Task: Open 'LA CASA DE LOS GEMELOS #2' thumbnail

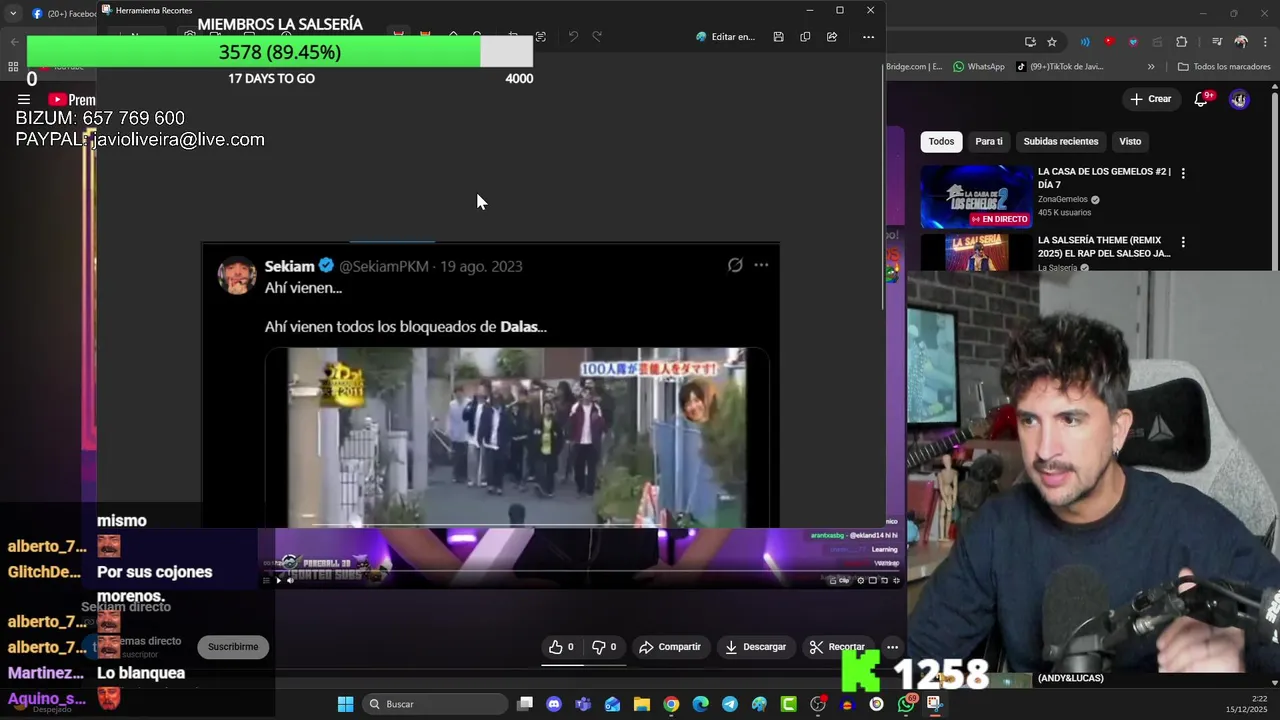Action: [x=976, y=197]
